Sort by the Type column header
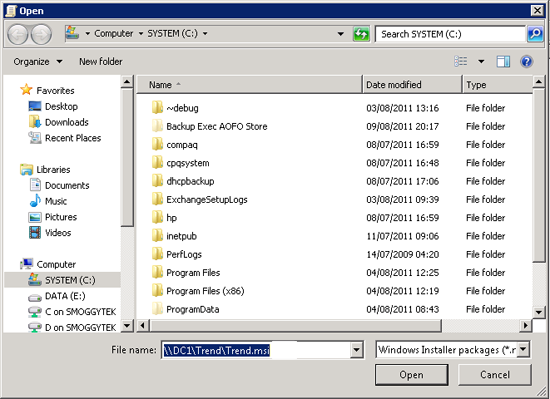 tap(497, 84)
